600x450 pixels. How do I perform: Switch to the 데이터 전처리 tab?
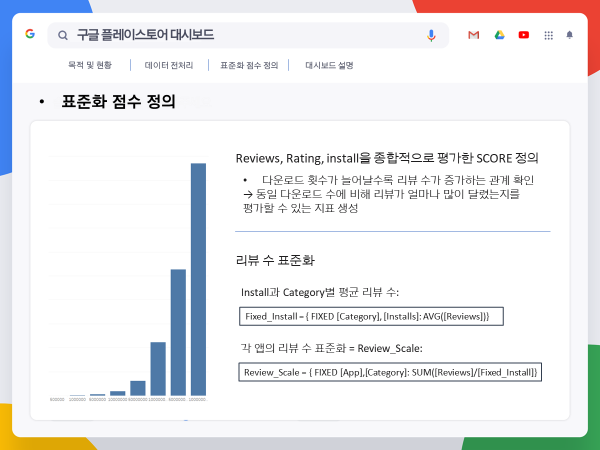coord(169,65)
